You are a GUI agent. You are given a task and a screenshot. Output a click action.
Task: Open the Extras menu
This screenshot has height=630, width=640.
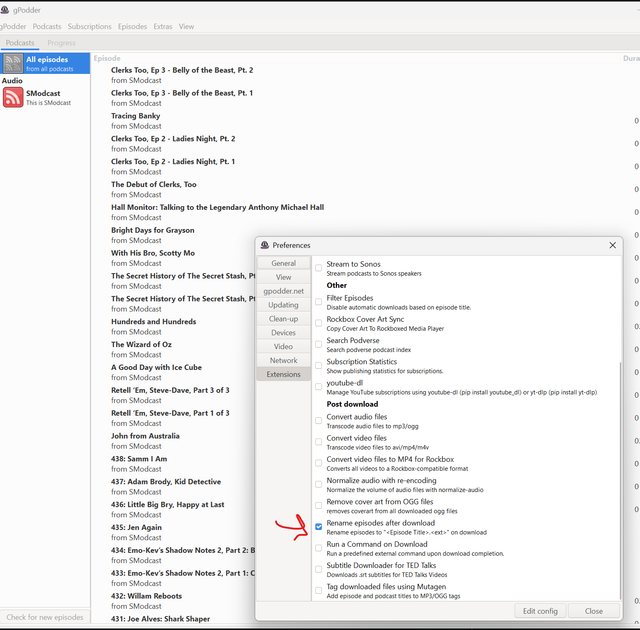pos(163,27)
